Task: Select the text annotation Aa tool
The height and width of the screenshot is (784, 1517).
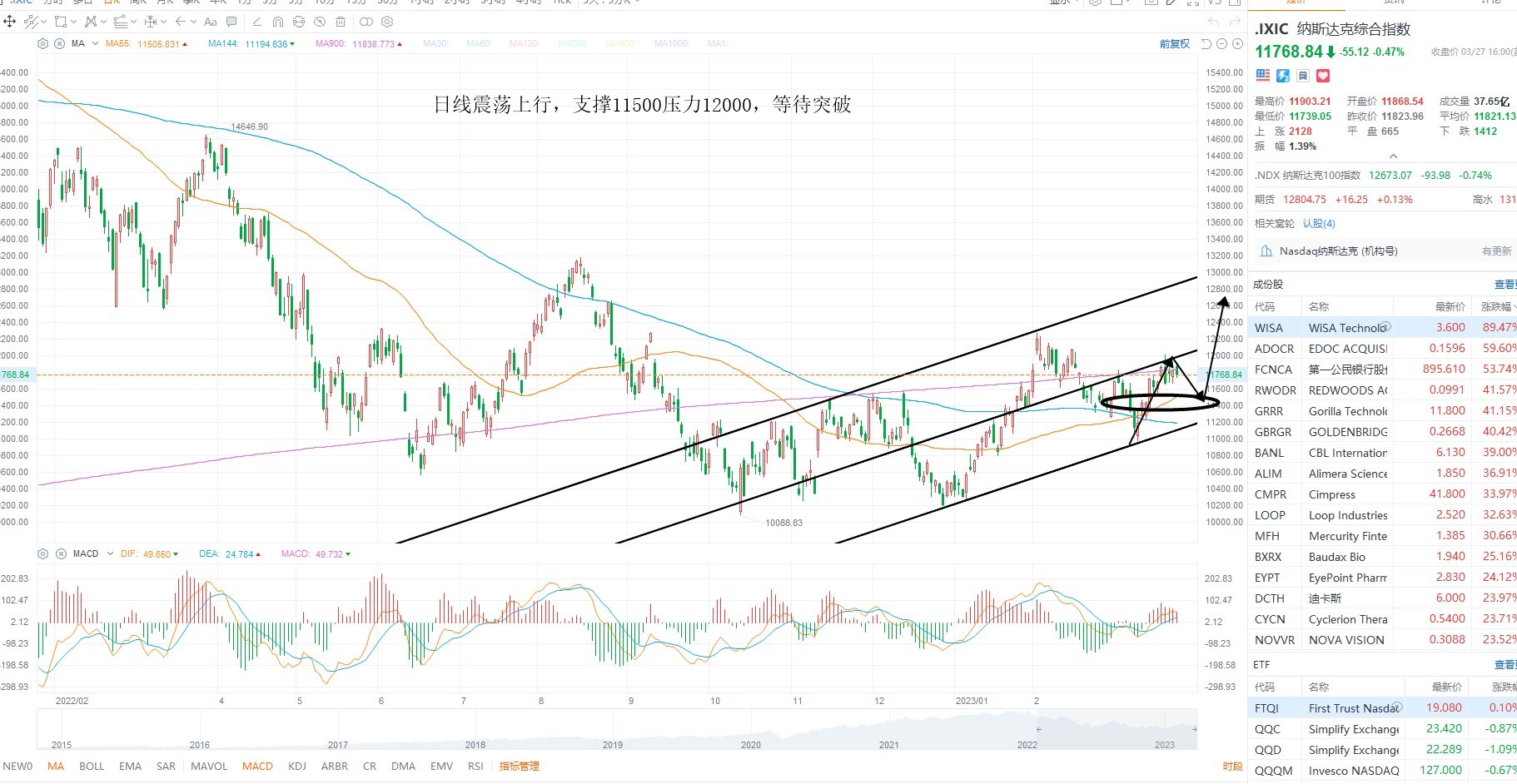Action: click(x=211, y=22)
